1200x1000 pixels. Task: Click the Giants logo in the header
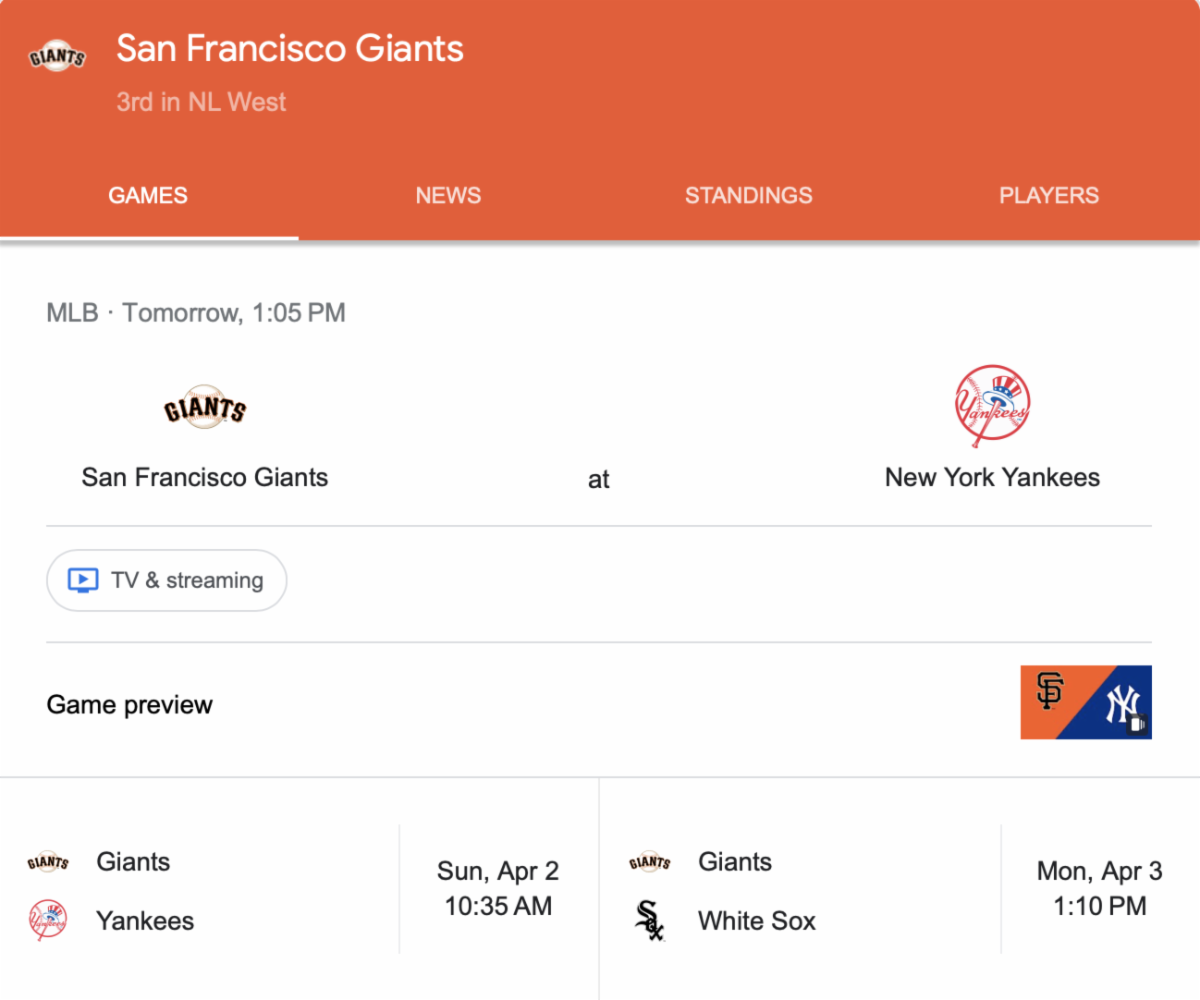tap(56, 56)
